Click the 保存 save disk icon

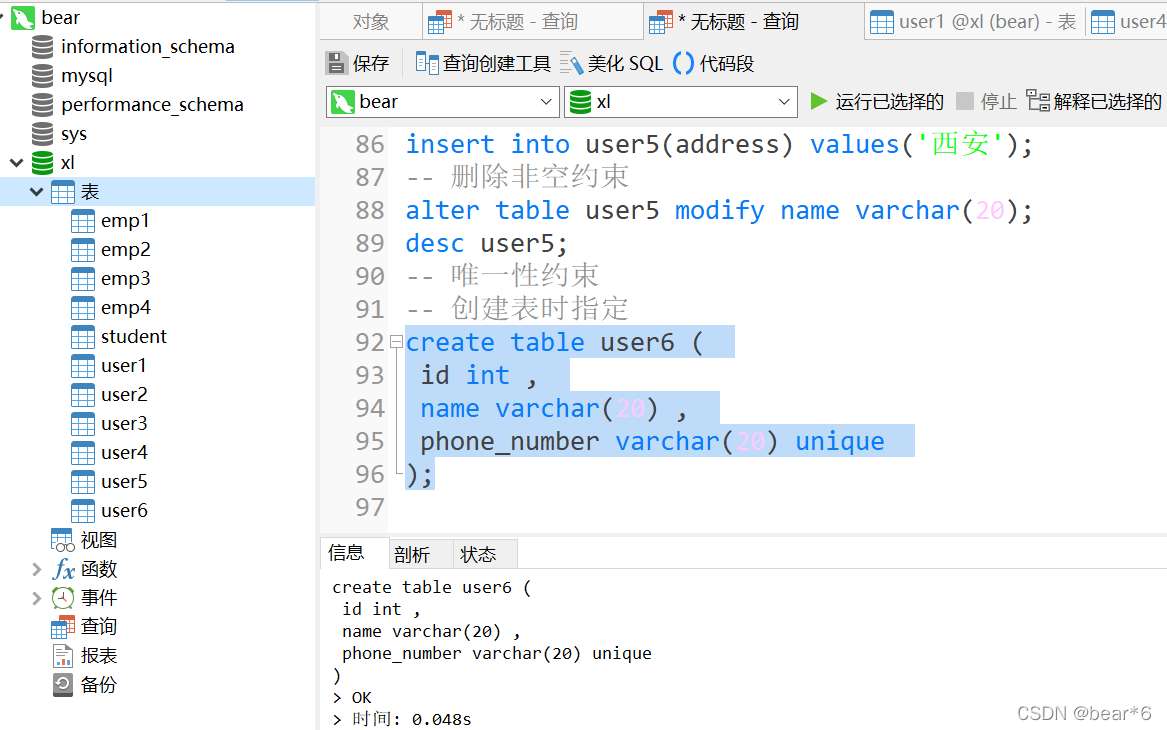click(337, 63)
